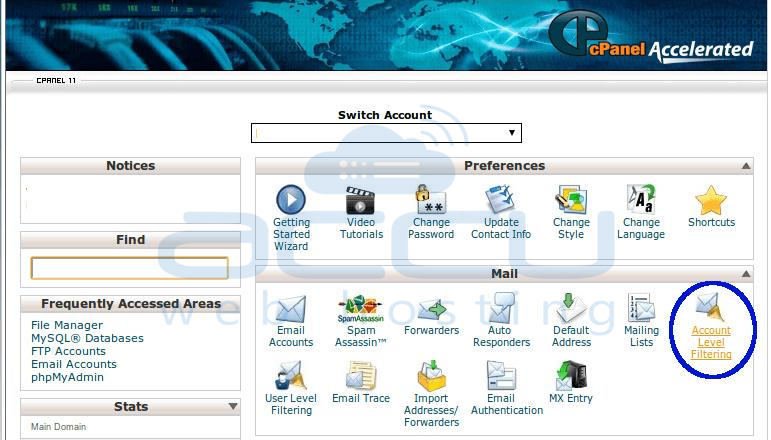Open Video Tutorials clapperboard icon
The width and height of the screenshot is (771, 440).
coord(360,200)
